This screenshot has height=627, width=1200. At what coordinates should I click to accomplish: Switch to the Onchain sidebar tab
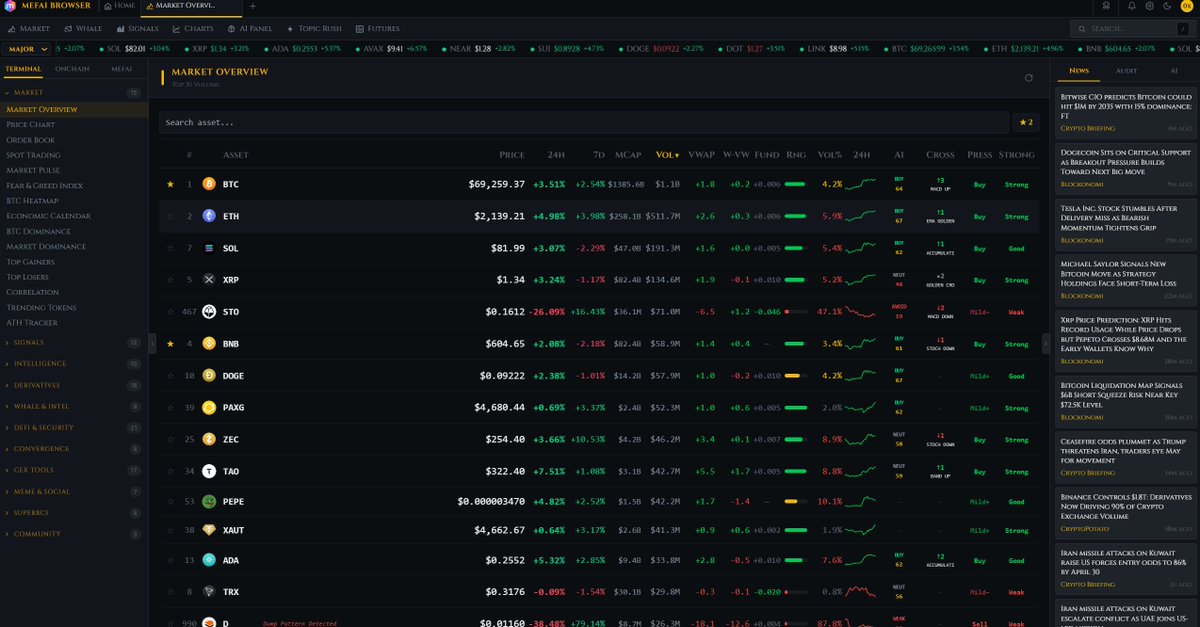[72, 69]
